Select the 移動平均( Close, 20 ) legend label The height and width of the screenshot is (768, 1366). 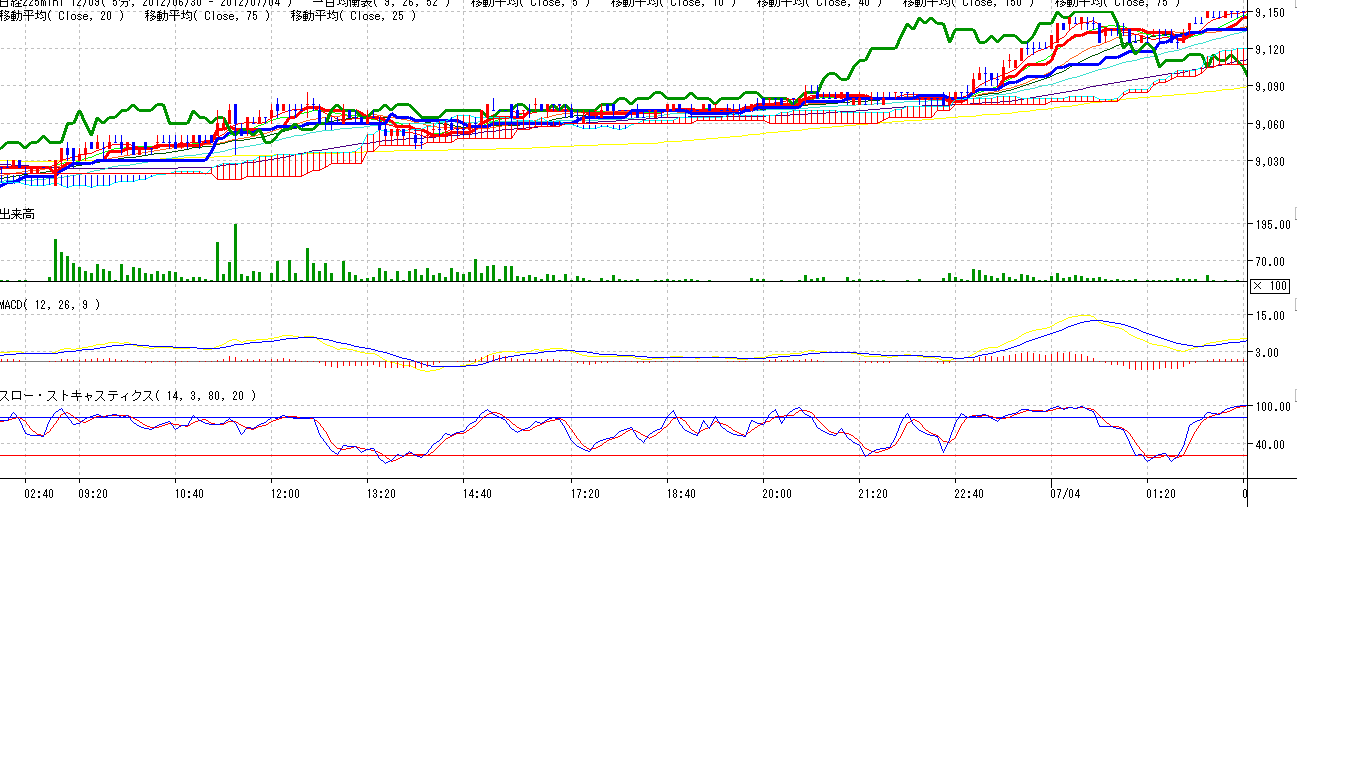[62, 15]
